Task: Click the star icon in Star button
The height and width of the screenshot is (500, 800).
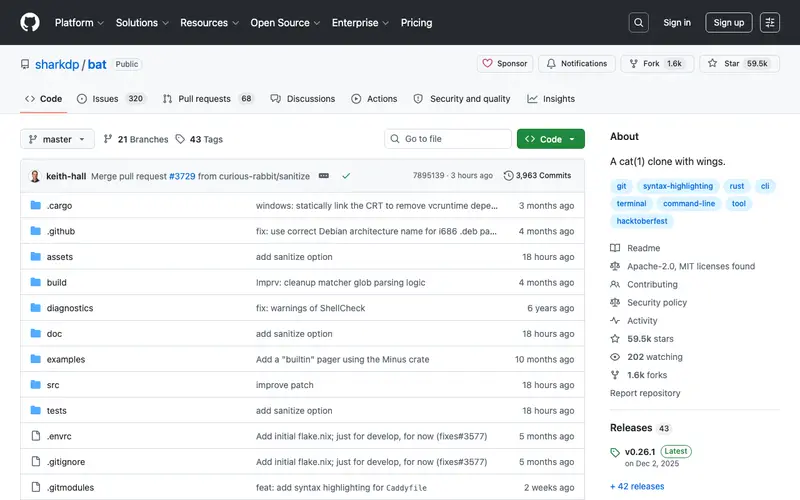Action: click(x=713, y=63)
